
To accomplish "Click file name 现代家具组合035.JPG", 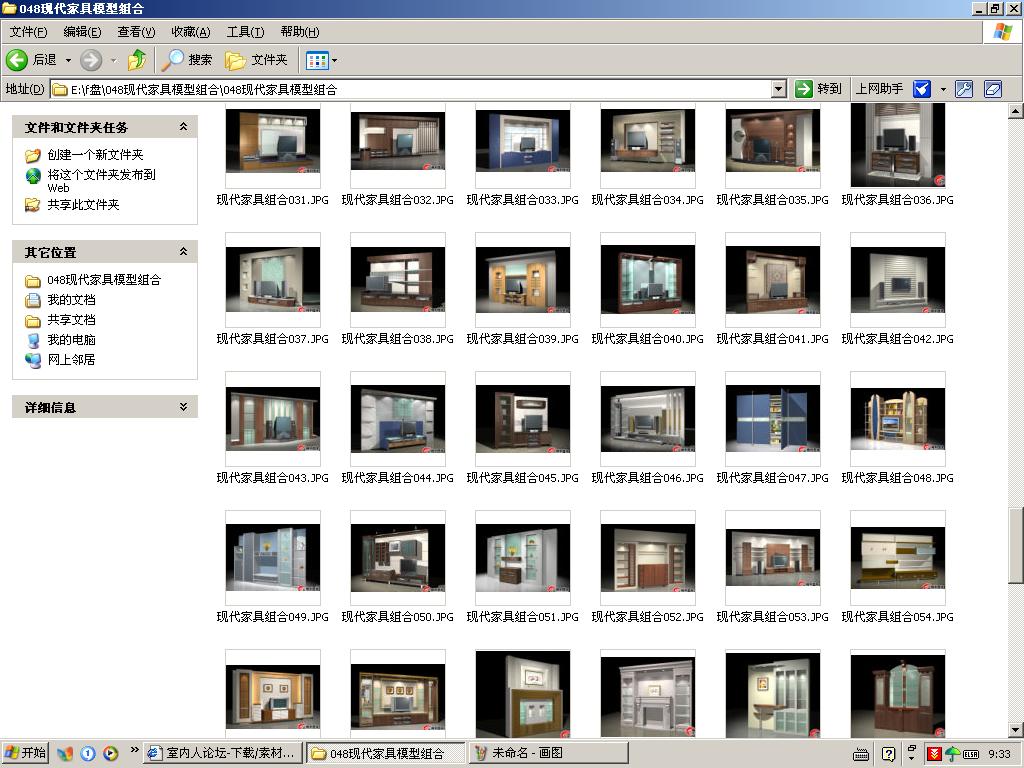I will [x=773, y=200].
